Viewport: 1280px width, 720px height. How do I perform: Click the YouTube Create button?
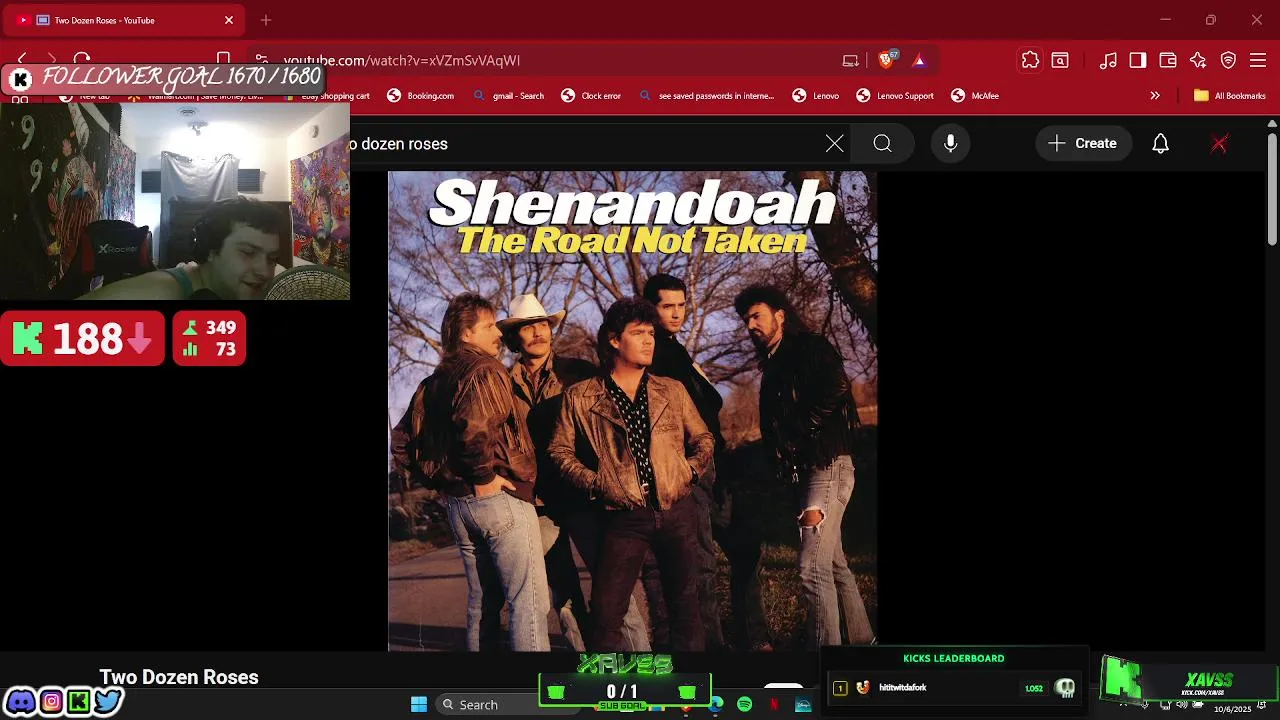[1083, 144]
